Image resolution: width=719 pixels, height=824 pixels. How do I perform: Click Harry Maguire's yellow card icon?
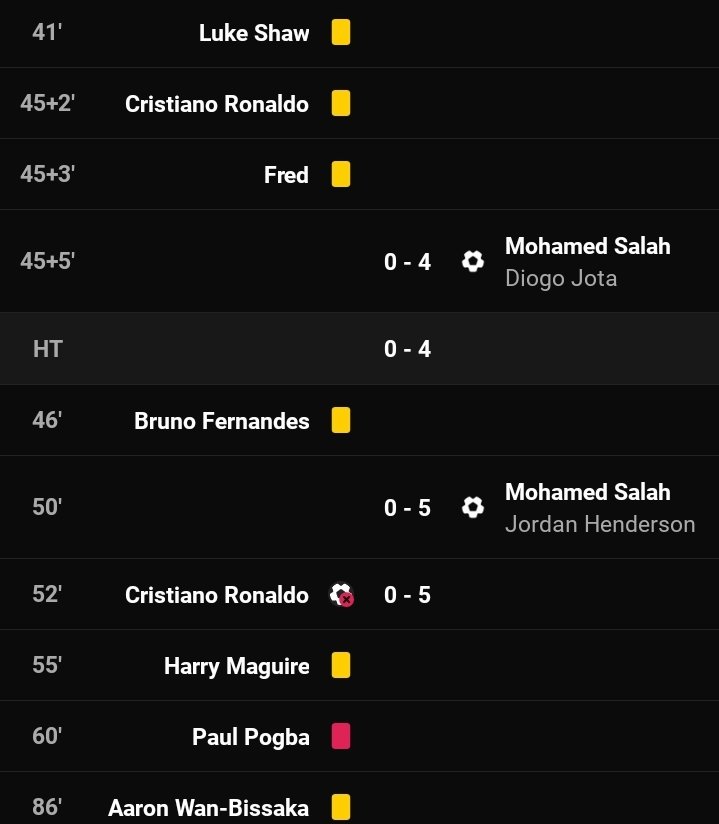[341, 665]
